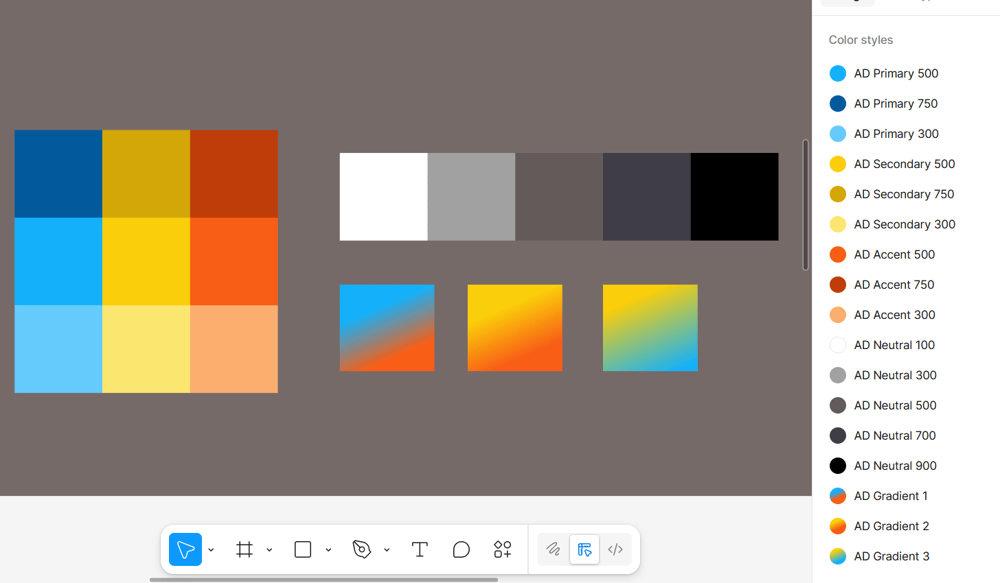1000x583 pixels.
Task: Select the blue-to-orange gradient square
Action: click(387, 328)
